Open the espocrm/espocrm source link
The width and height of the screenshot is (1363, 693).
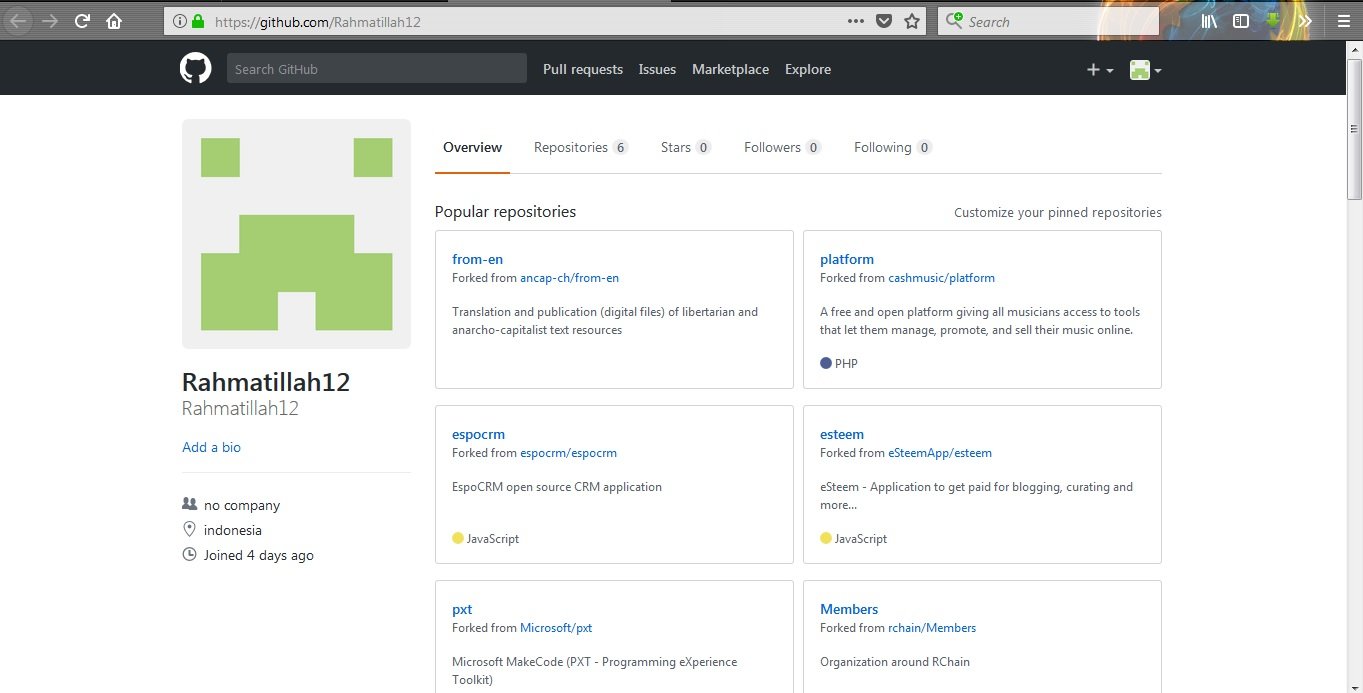pos(568,453)
